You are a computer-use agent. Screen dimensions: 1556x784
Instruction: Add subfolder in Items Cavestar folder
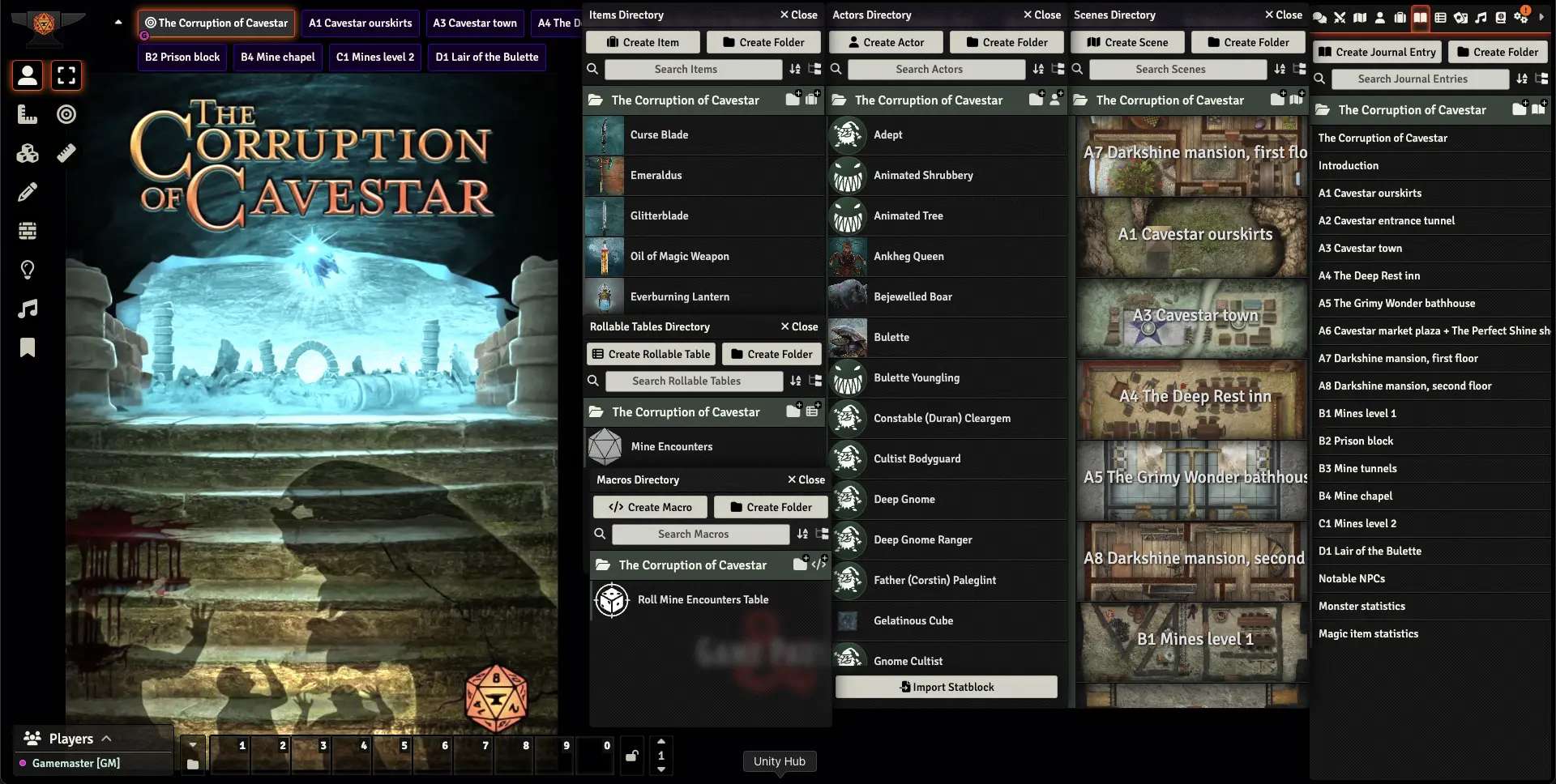coord(793,99)
